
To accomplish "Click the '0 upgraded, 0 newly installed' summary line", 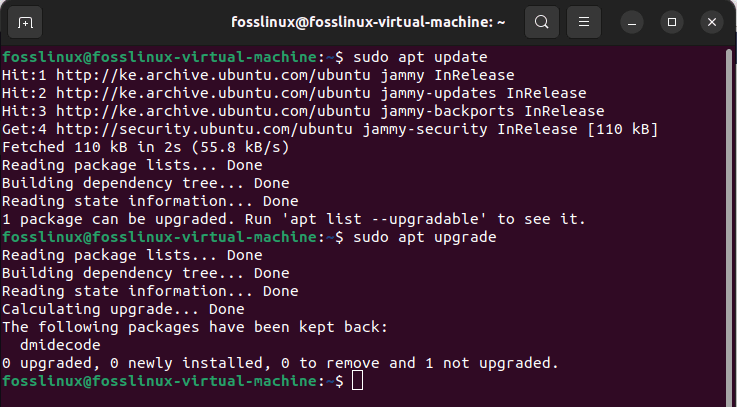I will 280,363.
